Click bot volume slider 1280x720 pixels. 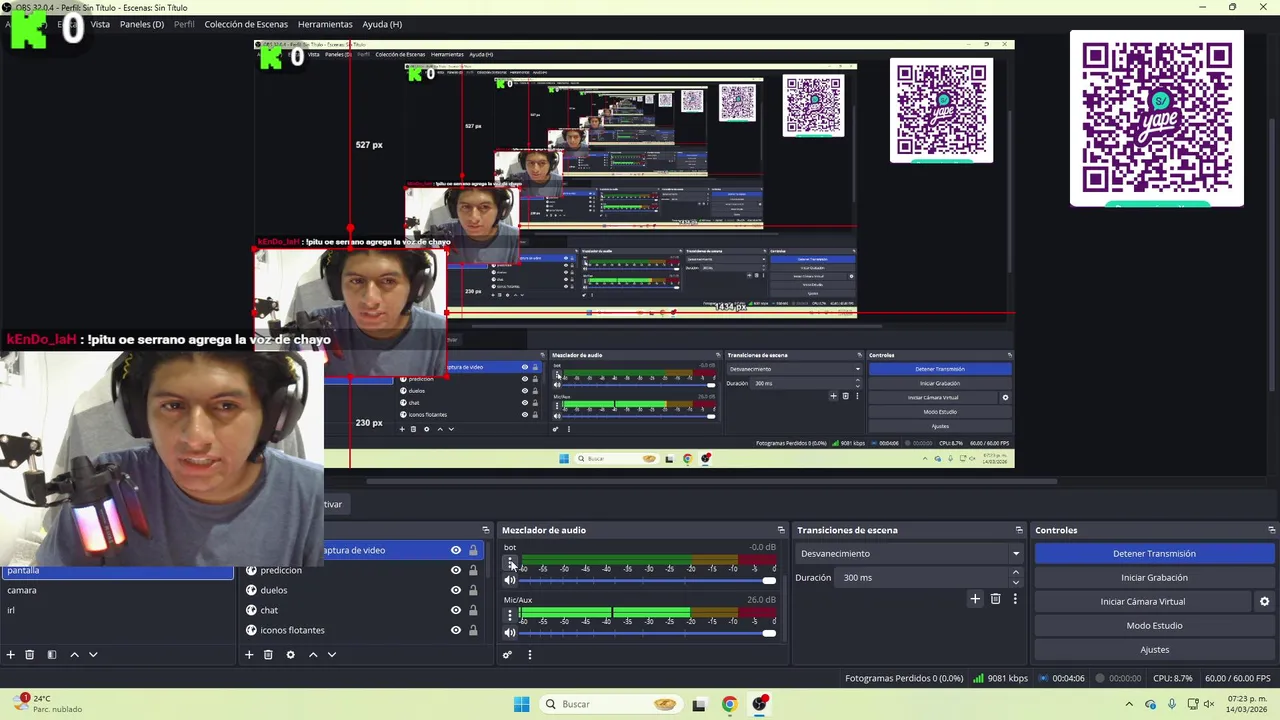(x=646, y=581)
